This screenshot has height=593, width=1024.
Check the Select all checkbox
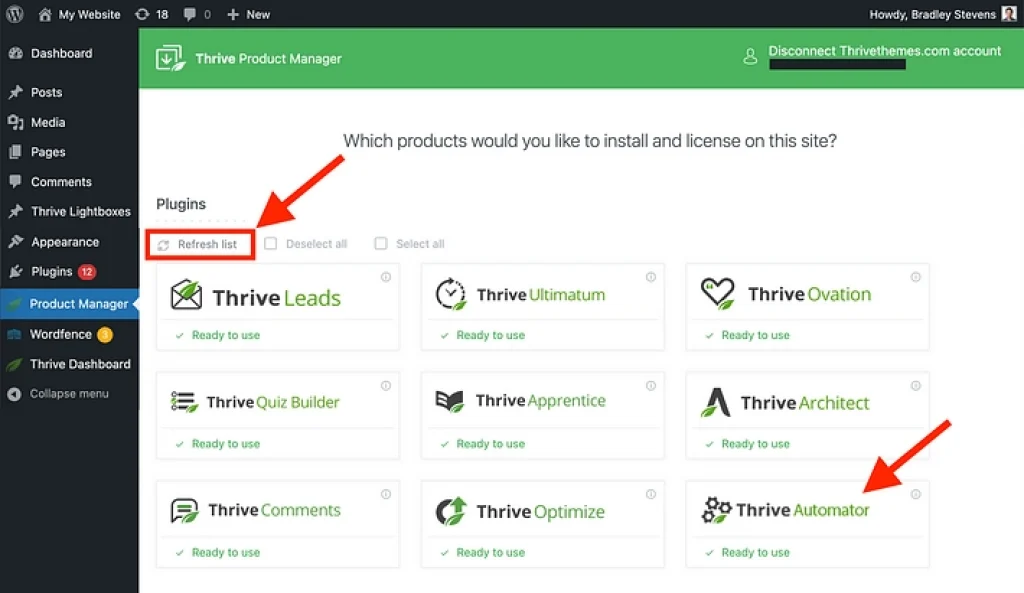click(x=380, y=243)
